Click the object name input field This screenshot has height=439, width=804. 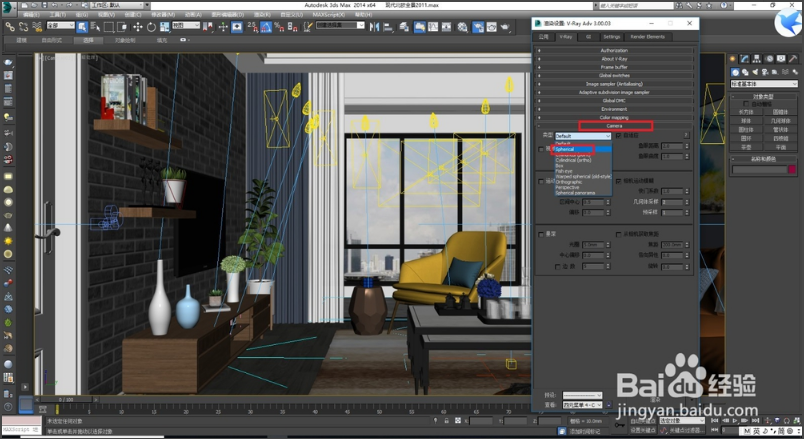coord(759,170)
